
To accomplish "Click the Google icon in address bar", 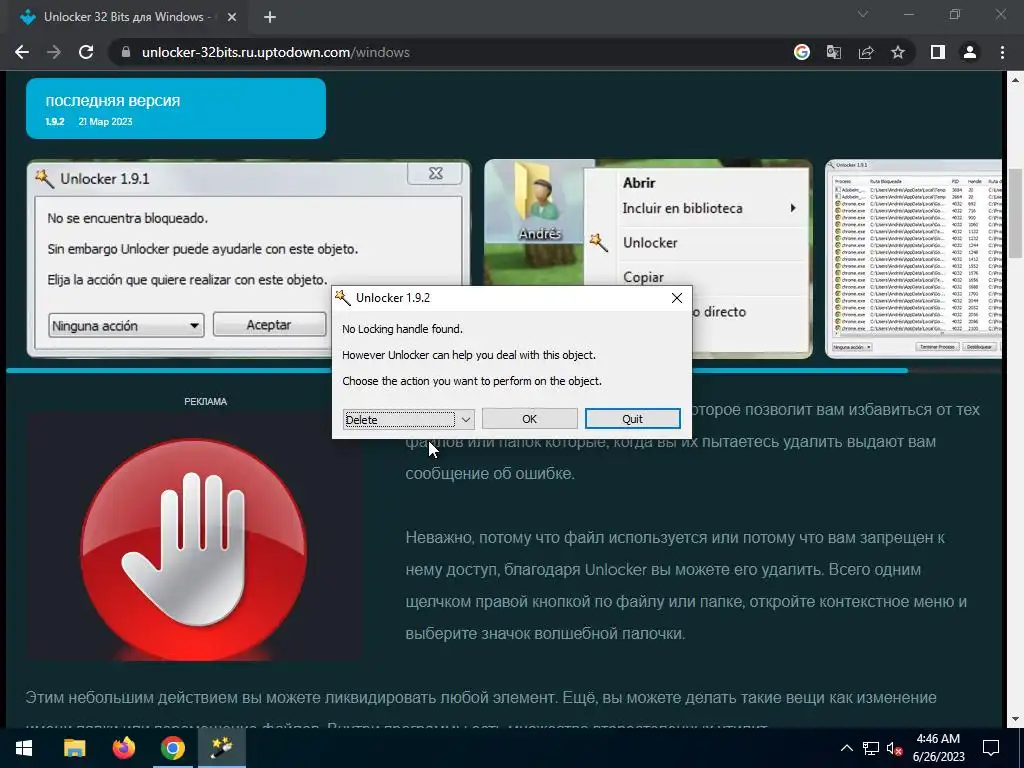I will 802,52.
